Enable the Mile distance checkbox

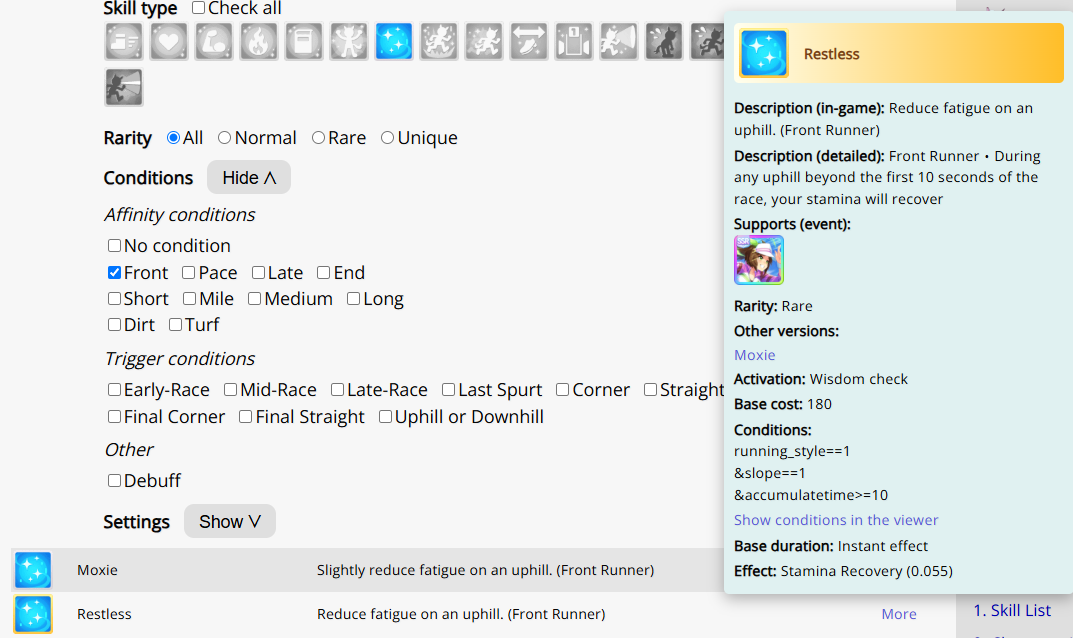190,298
